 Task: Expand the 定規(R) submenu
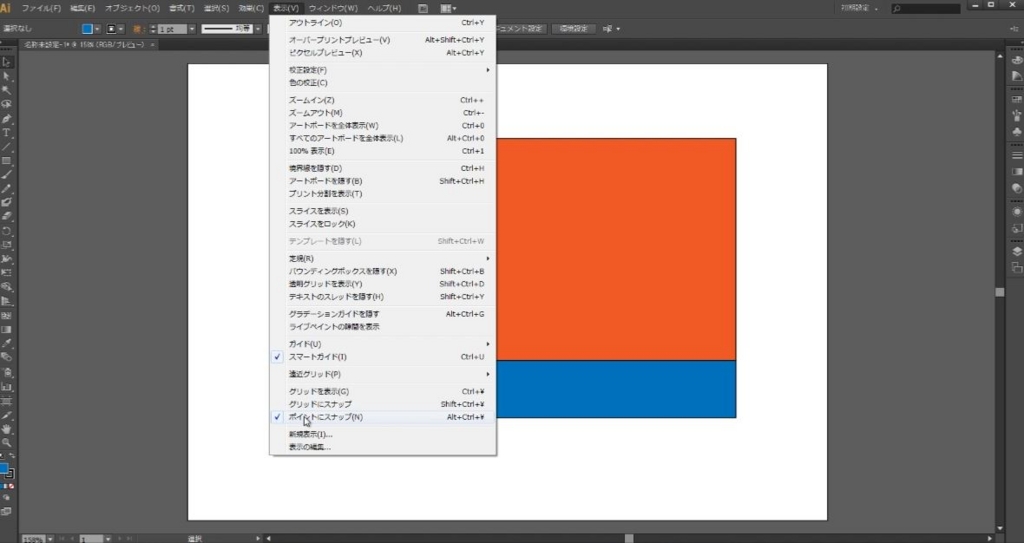click(383, 259)
